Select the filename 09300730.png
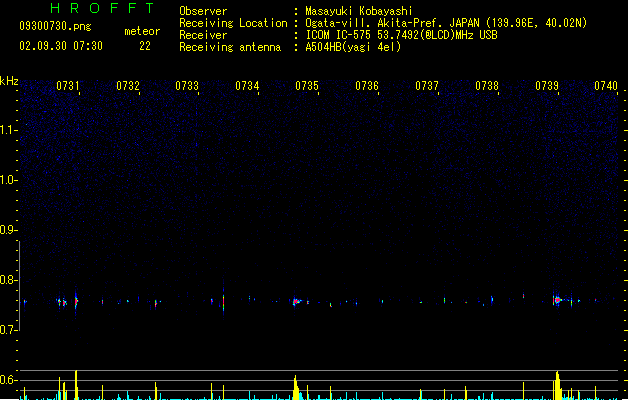Screen dimensions: 629x400 pyautogui.click(x=55, y=26)
